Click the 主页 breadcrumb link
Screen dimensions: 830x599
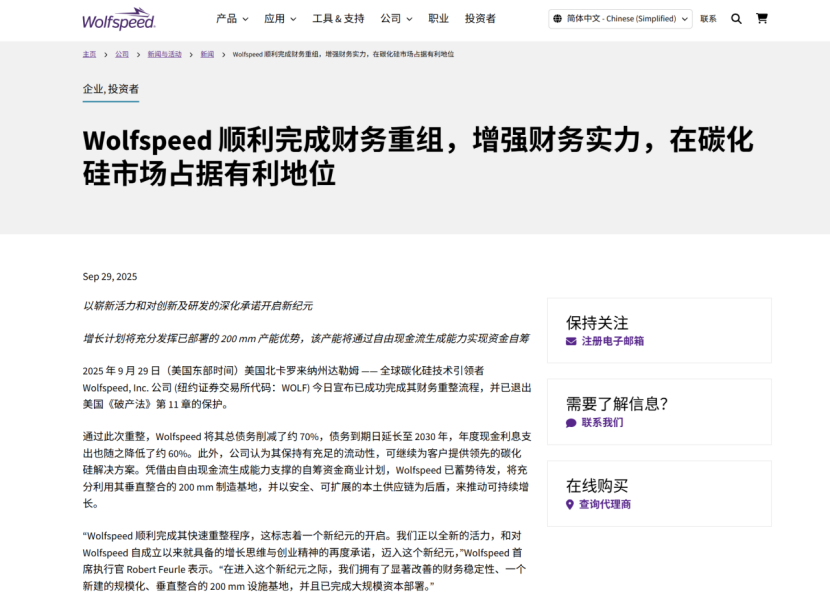tap(89, 54)
